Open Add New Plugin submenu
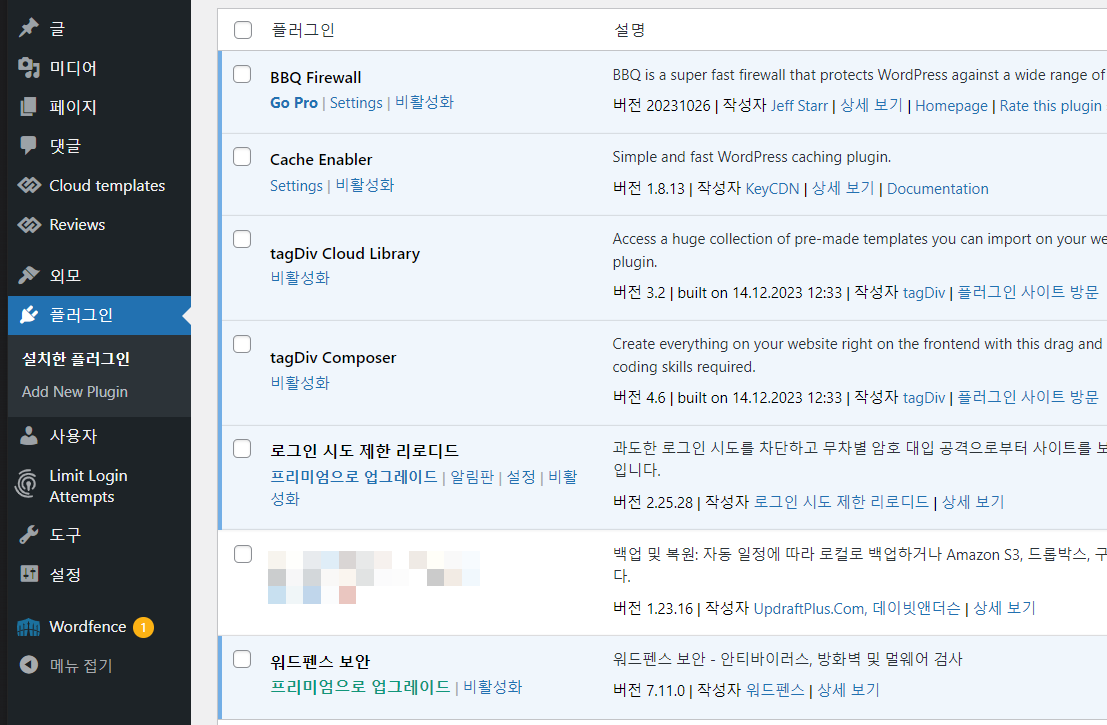Image resolution: width=1107 pixels, height=725 pixels. coord(75,391)
